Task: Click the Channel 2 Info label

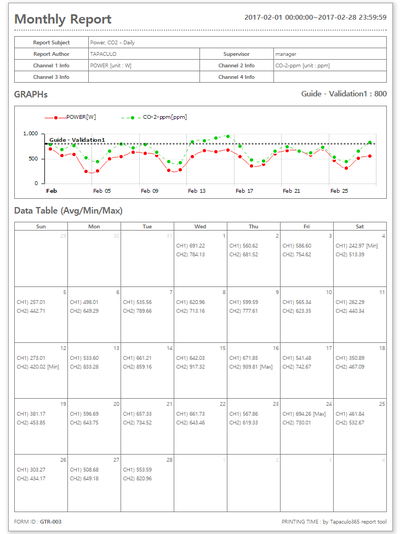Action: (x=237, y=65)
